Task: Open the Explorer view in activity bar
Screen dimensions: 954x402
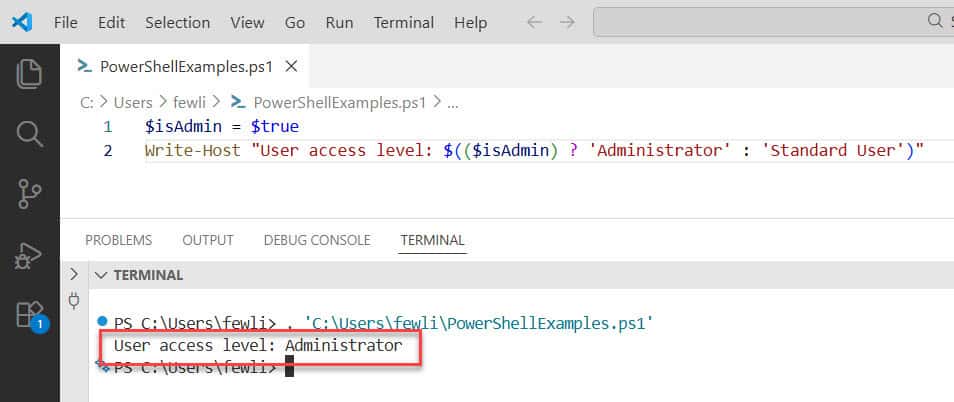Action: point(29,74)
